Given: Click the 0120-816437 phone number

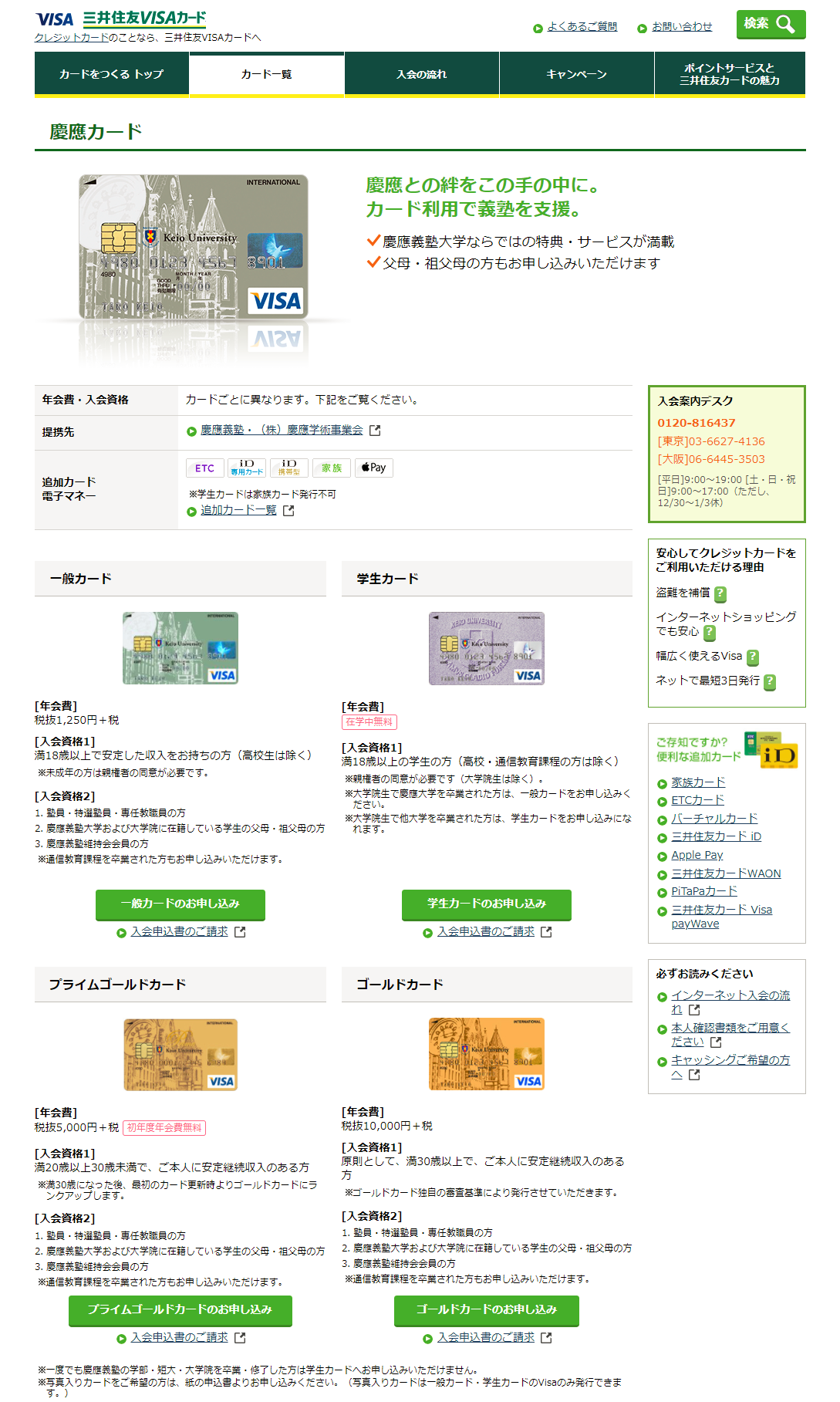Looking at the screenshot, I should click(696, 424).
